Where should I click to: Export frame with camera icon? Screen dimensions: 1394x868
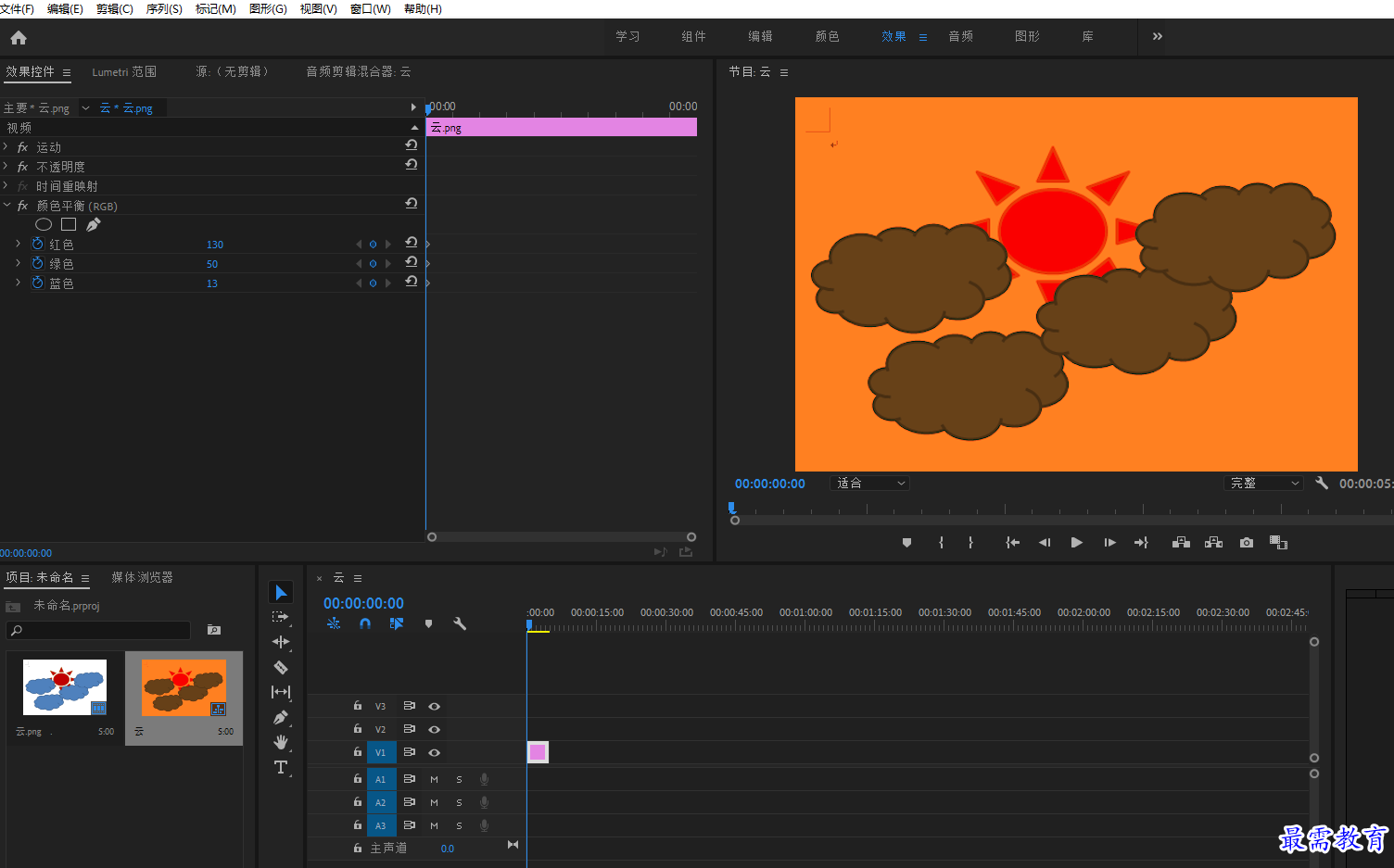coord(1247,543)
